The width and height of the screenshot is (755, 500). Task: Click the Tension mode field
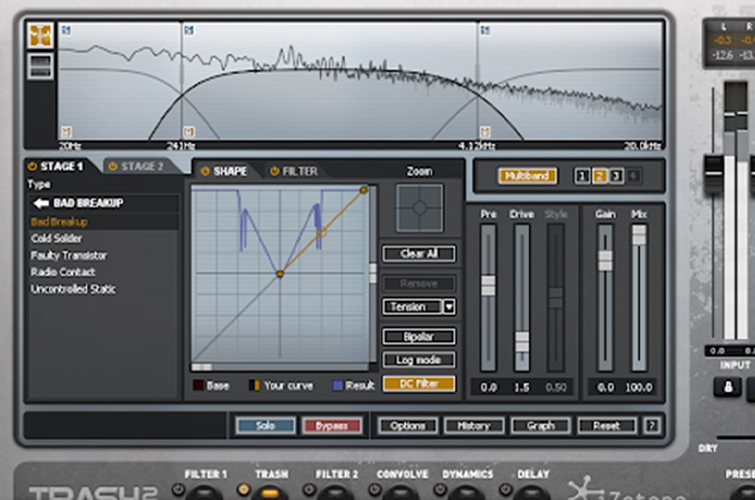pyautogui.click(x=412, y=307)
